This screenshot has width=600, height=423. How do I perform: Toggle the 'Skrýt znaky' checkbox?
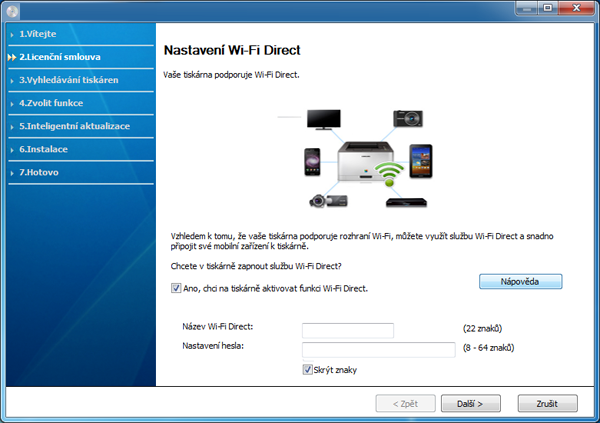tap(307, 370)
